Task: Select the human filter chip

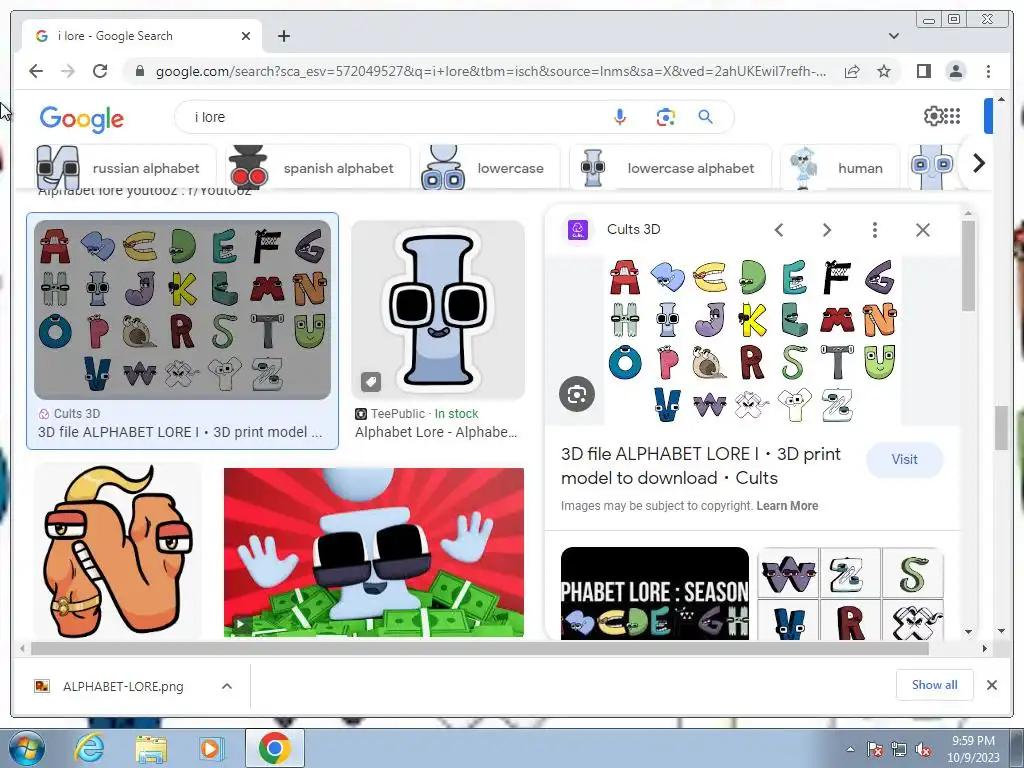Action: click(x=840, y=168)
